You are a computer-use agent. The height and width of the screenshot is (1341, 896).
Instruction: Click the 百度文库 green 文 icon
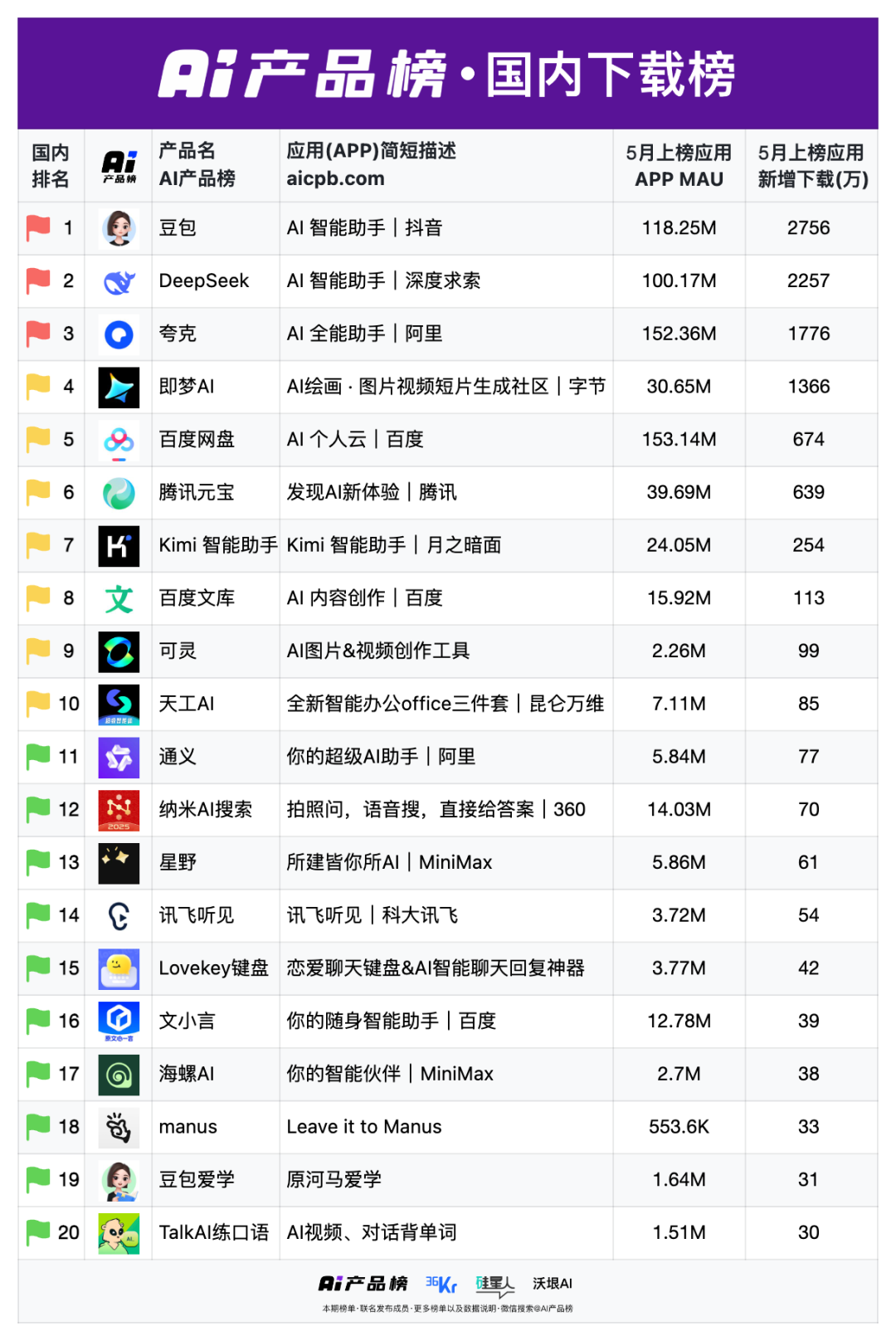click(x=119, y=598)
